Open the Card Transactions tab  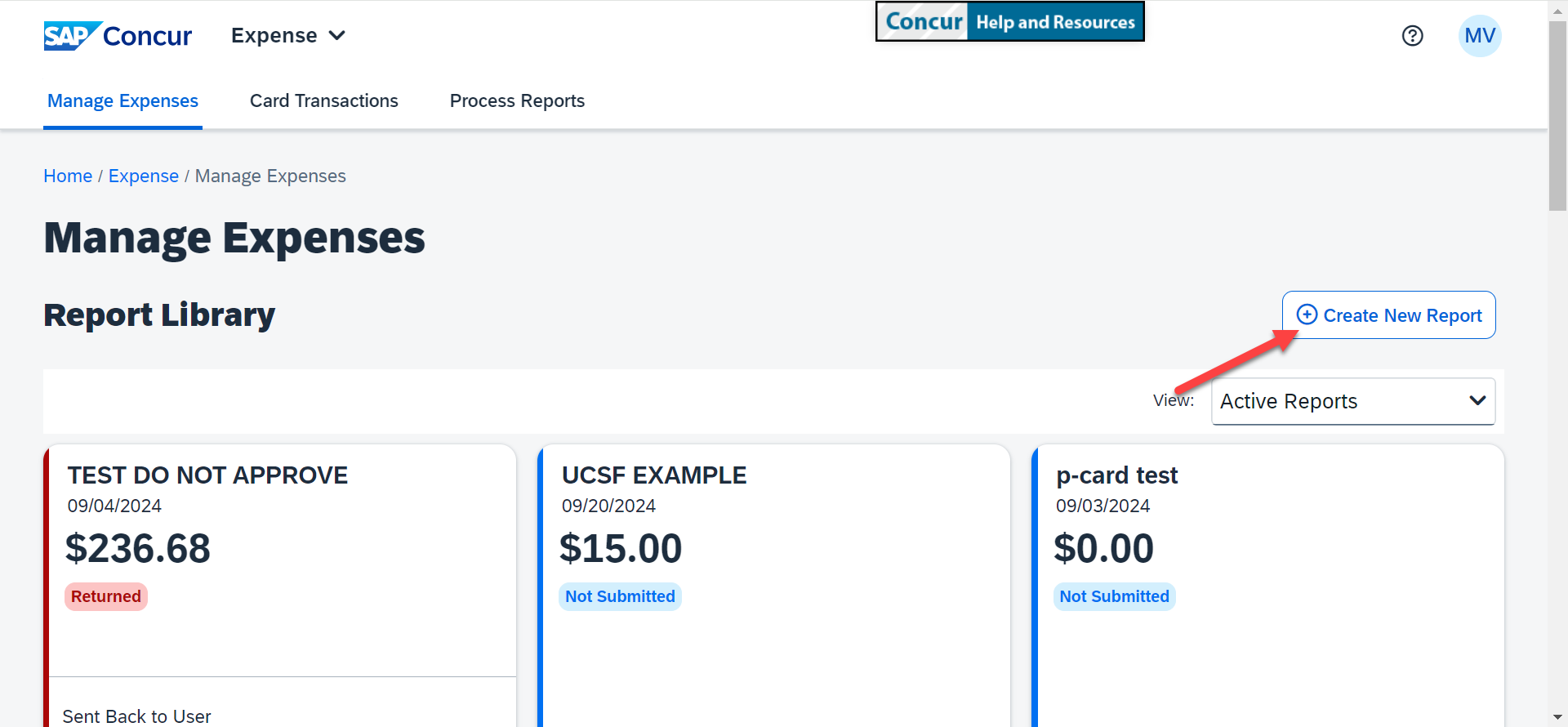point(323,101)
